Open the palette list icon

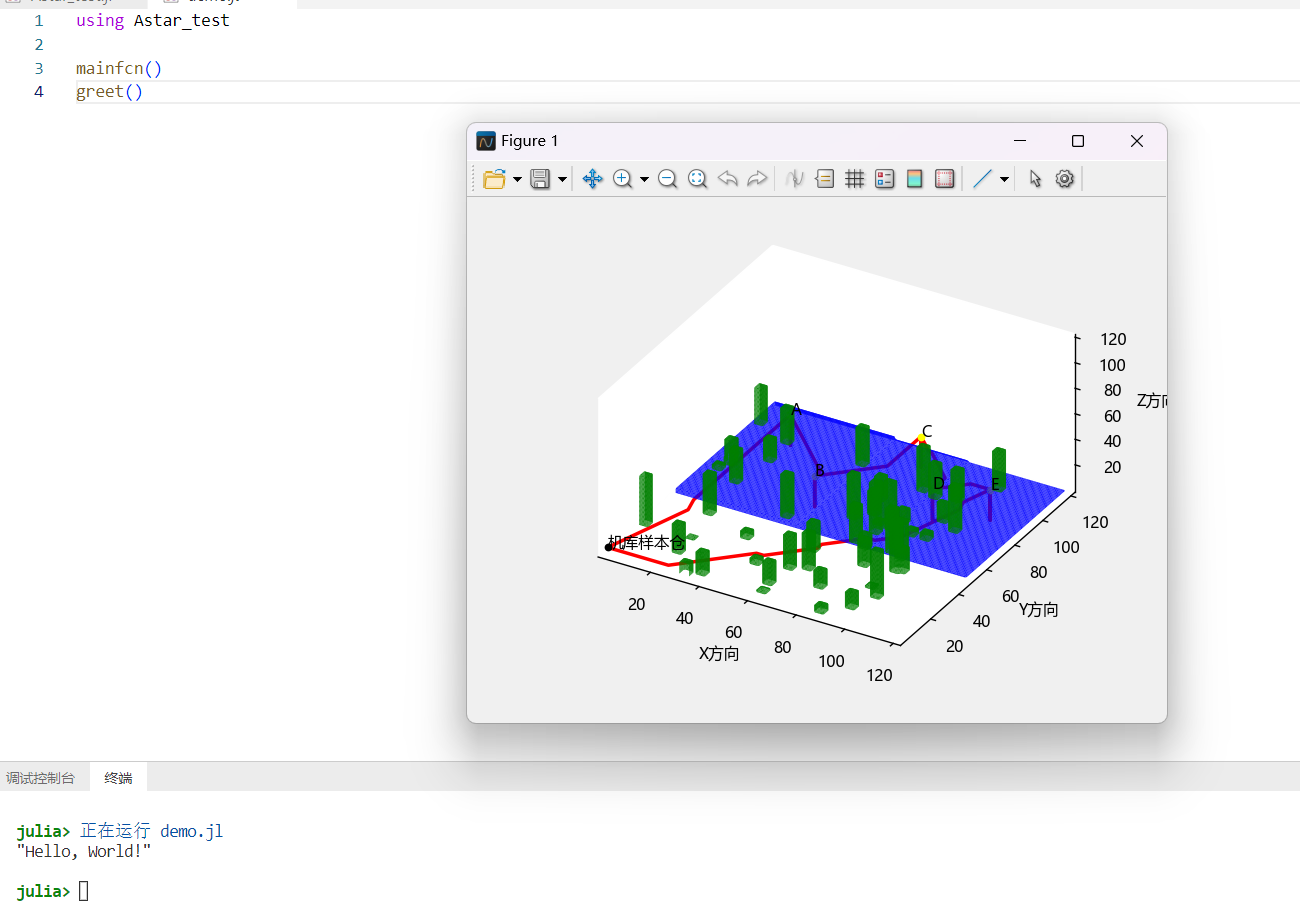[884, 179]
